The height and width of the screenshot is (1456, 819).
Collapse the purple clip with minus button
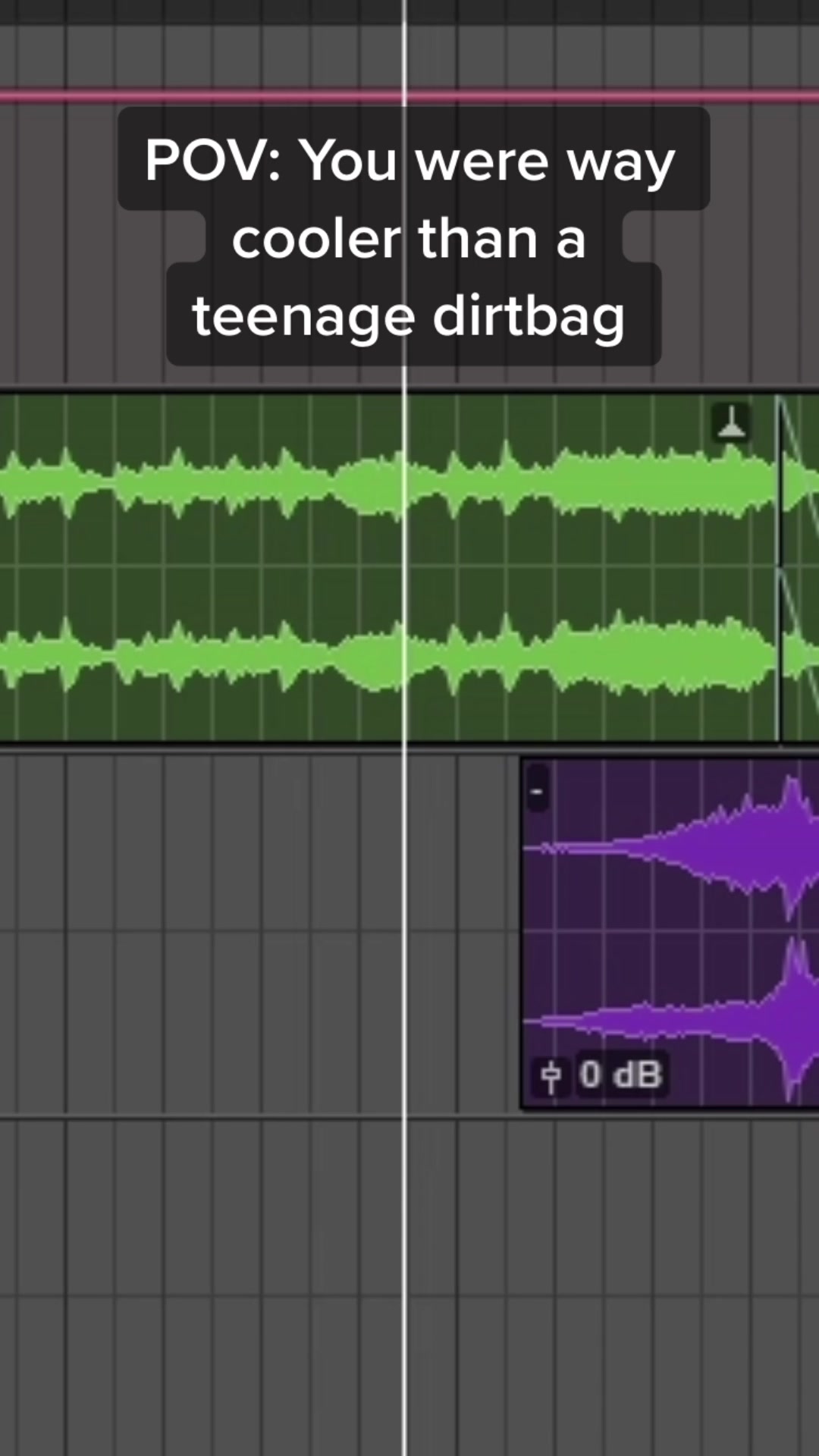tap(537, 792)
